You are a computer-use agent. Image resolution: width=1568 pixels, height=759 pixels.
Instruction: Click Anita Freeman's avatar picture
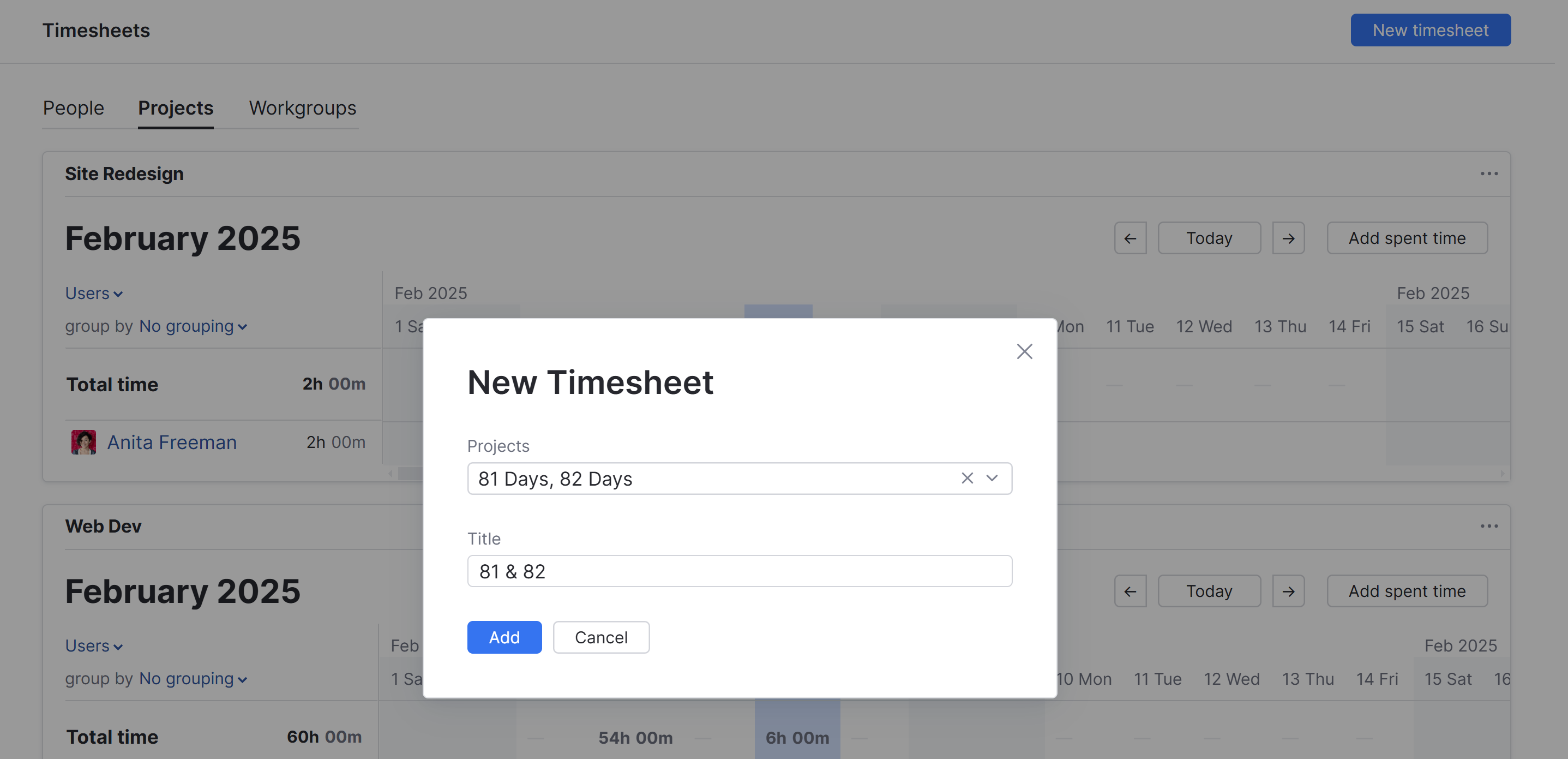pyautogui.click(x=83, y=441)
